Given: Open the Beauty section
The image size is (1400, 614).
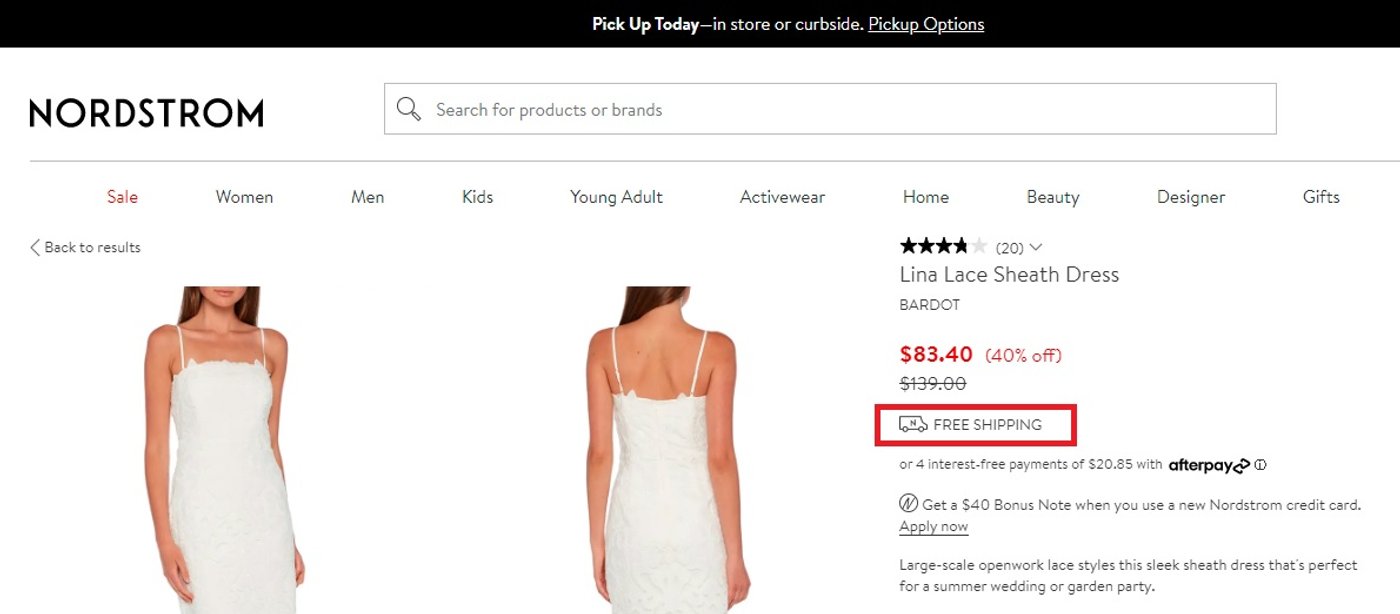Looking at the screenshot, I should (1052, 197).
